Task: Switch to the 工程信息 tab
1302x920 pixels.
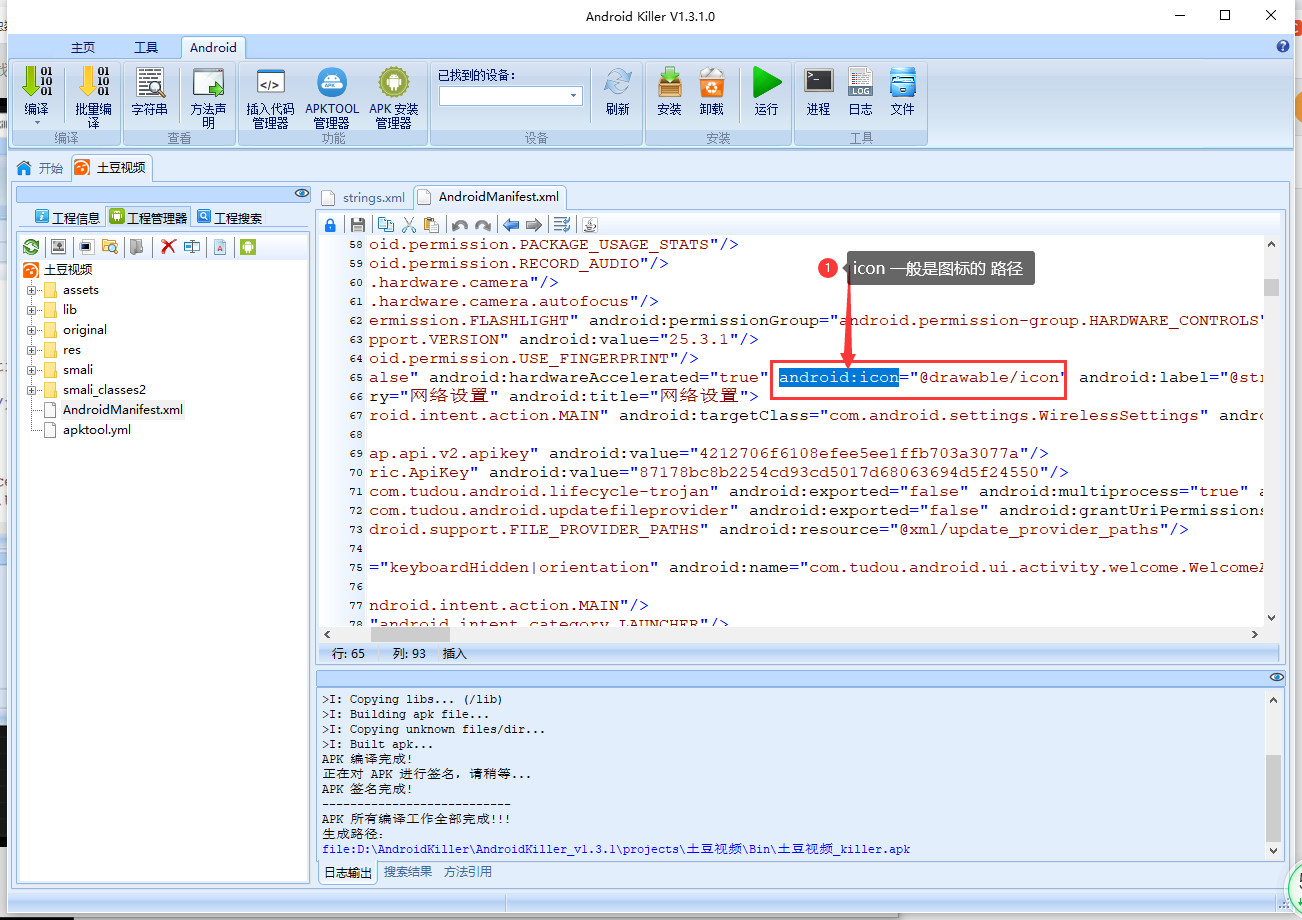Action: click(x=68, y=217)
